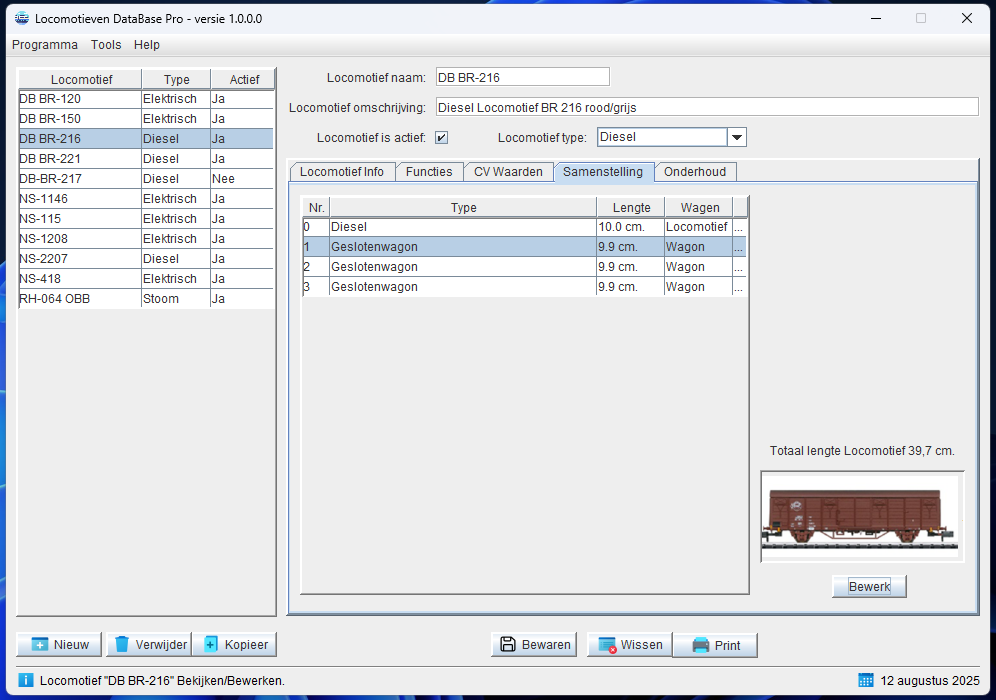Click the ellipsis cell in Geslotenwagon row 2
This screenshot has height=700, width=996.
739,267
